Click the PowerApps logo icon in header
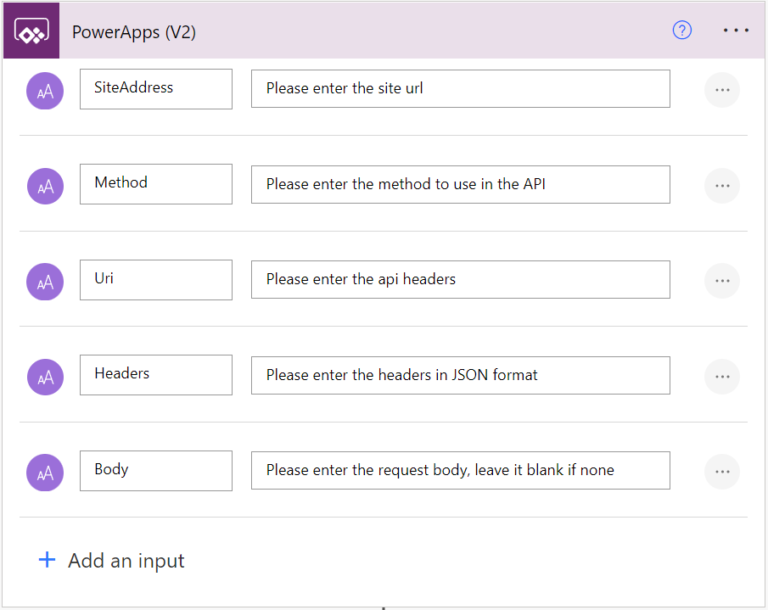 (x=31, y=31)
